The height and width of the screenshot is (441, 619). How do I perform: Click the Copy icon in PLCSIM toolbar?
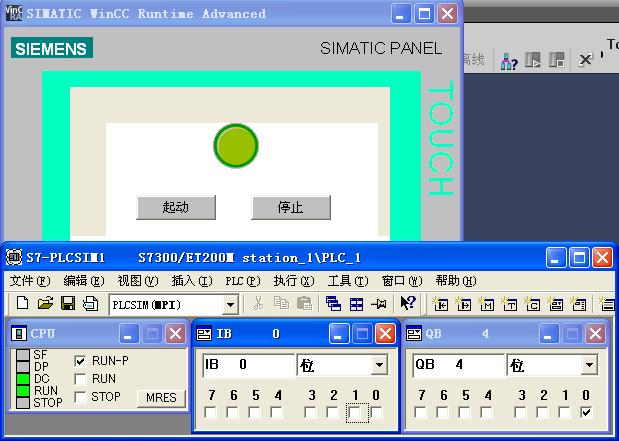click(x=281, y=304)
